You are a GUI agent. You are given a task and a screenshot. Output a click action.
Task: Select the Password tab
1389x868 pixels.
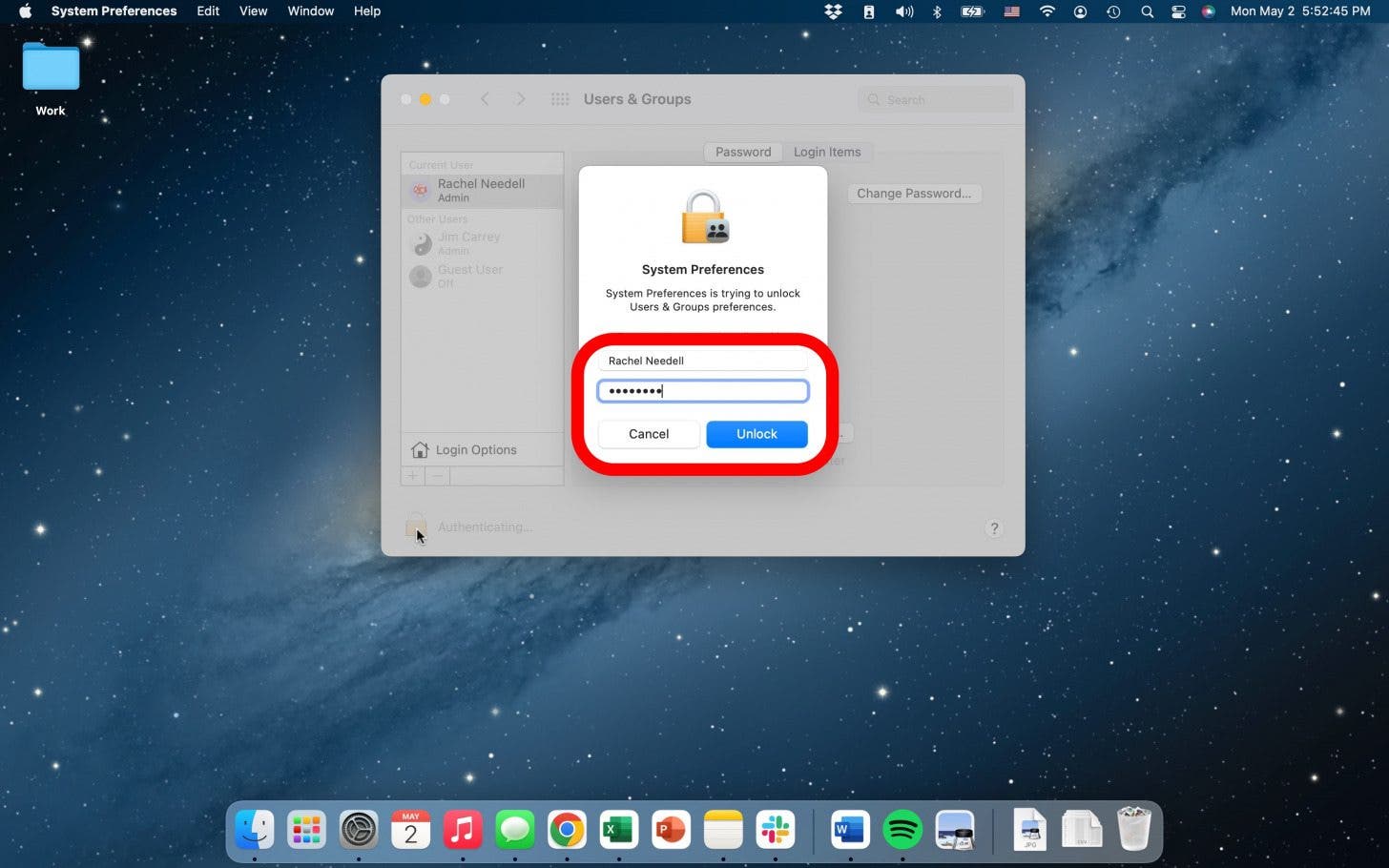click(x=743, y=152)
